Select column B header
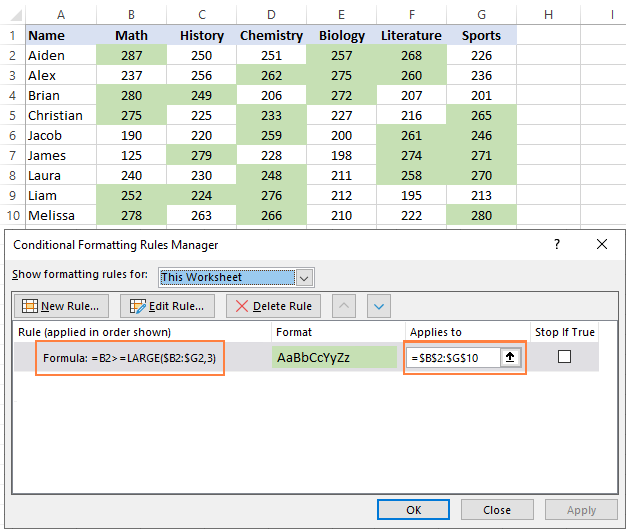The height and width of the screenshot is (529, 626). click(x=131, y=13)
